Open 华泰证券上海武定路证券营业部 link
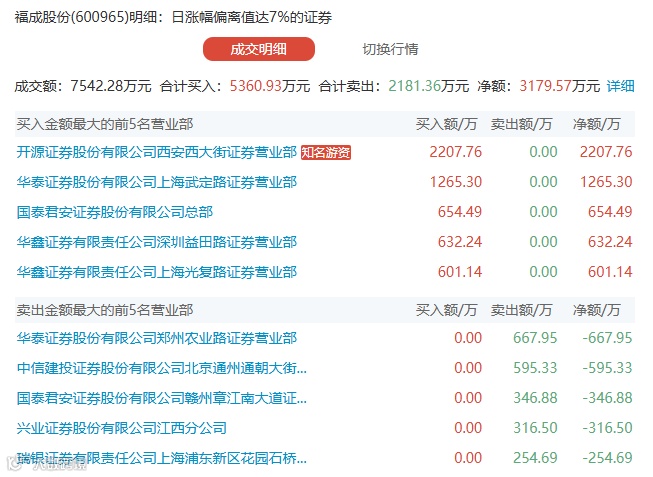This screenshot has width=653, height=477. [x=157, y=182]
